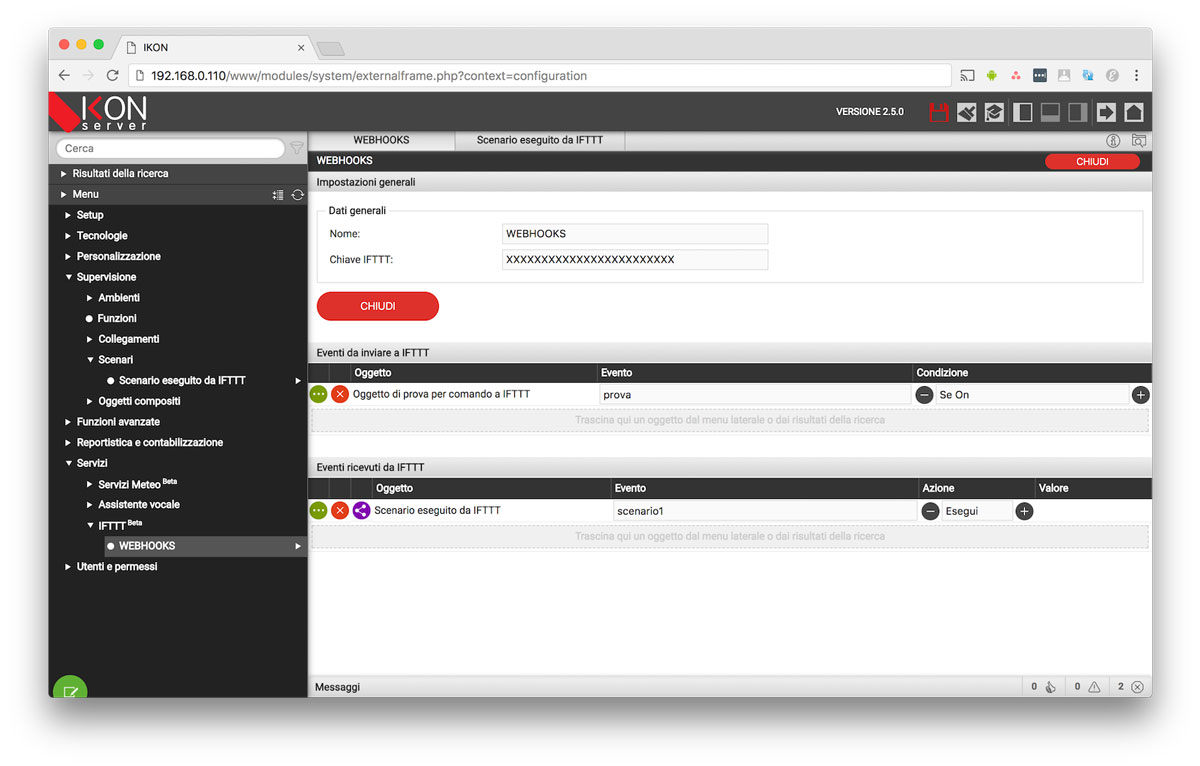This screenshot has width=1200, height=766.
Task: Click the IKON browser tab
Action: (x=213, y=47)
